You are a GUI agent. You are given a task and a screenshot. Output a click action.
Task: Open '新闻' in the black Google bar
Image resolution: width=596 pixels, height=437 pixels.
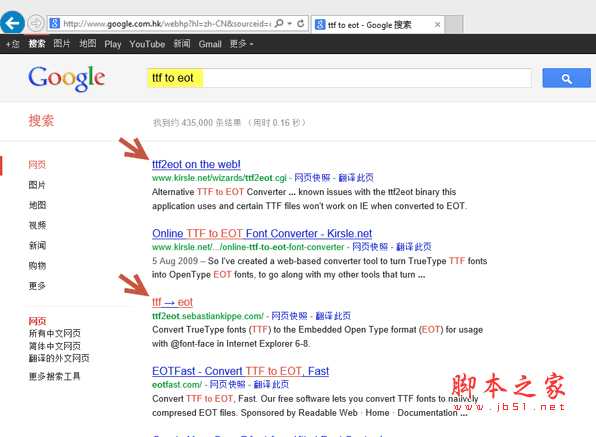tap(182, 44)
